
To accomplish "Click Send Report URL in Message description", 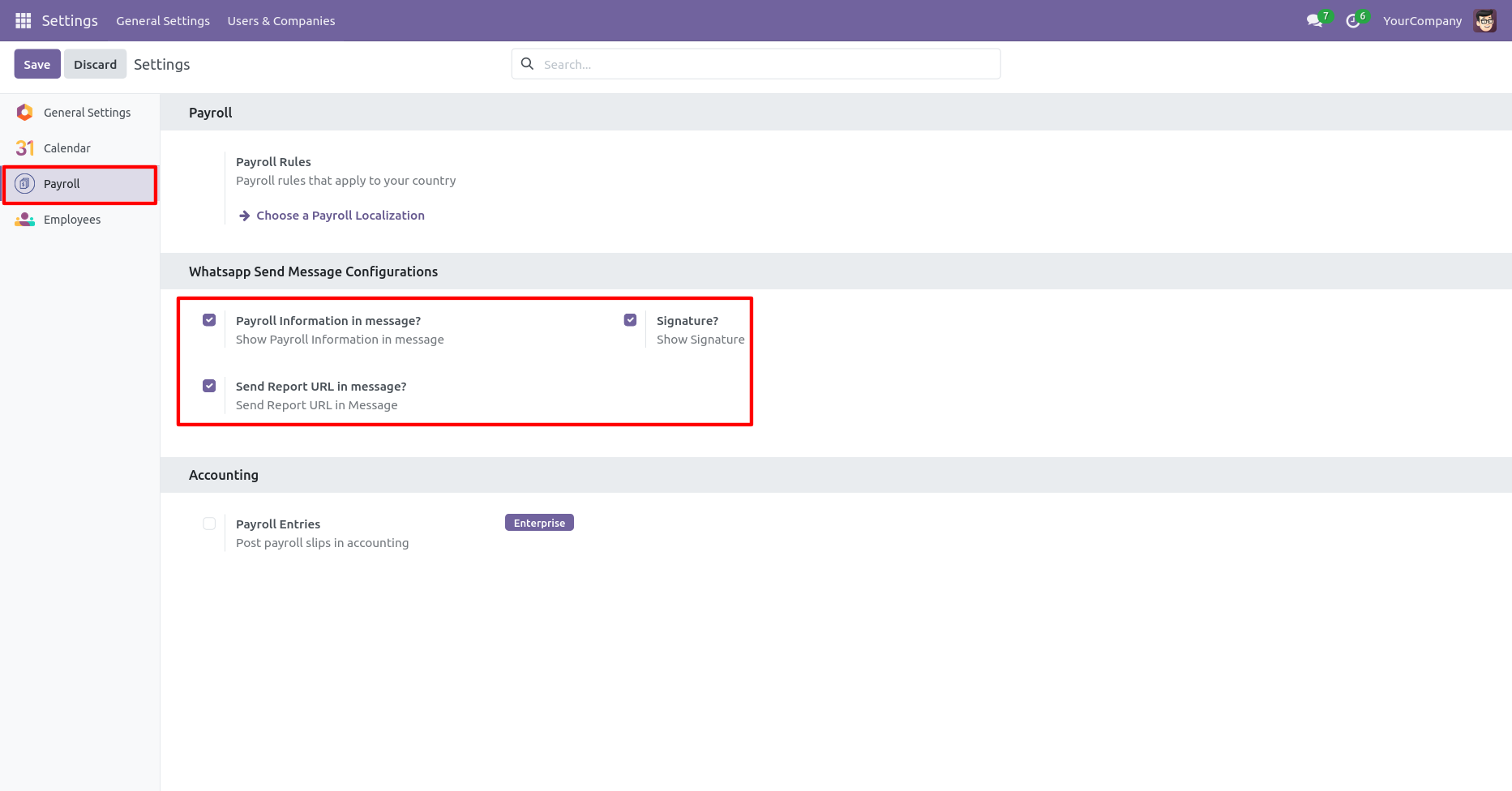I will tap(317, 405).
